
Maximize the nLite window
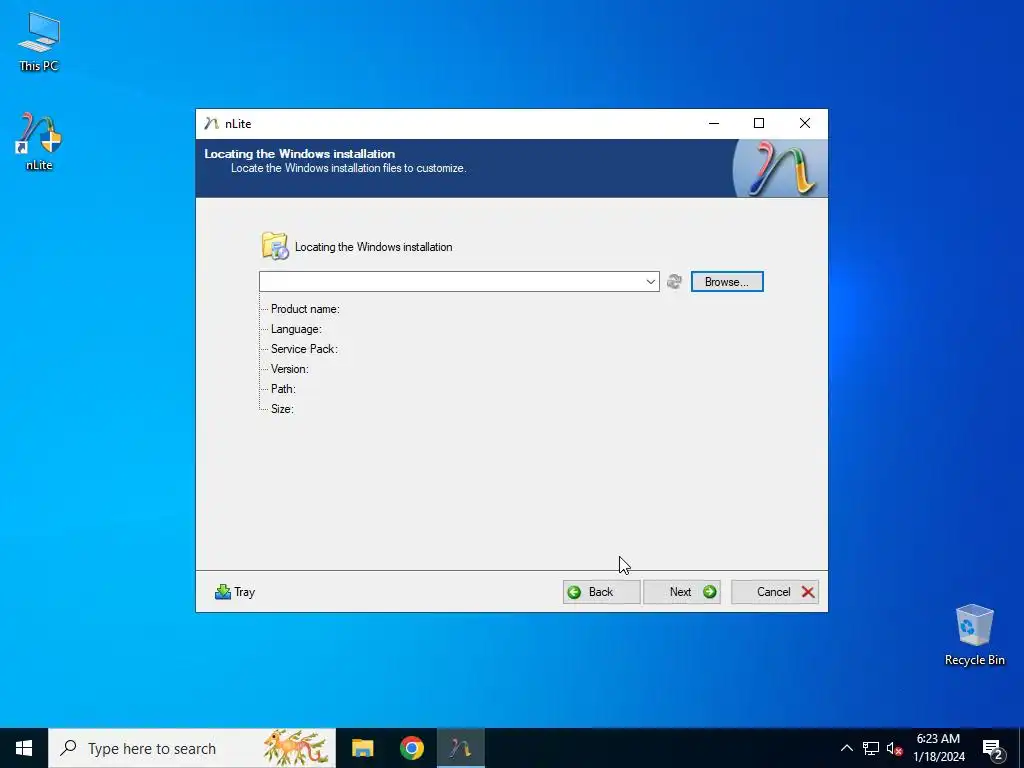[x=759, y=123]
